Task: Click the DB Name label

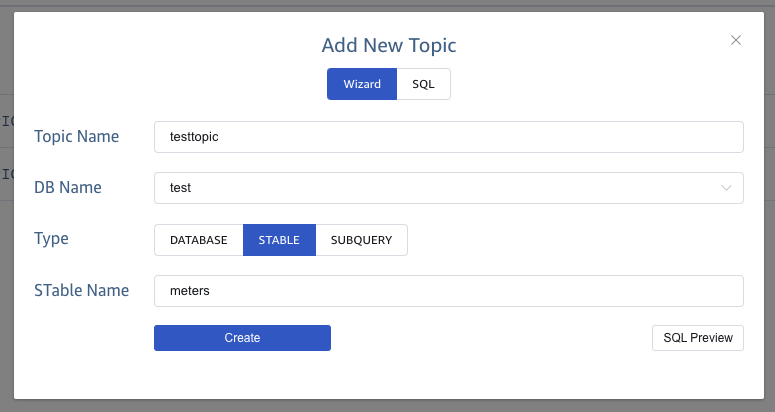Action: tap(68, 188)
